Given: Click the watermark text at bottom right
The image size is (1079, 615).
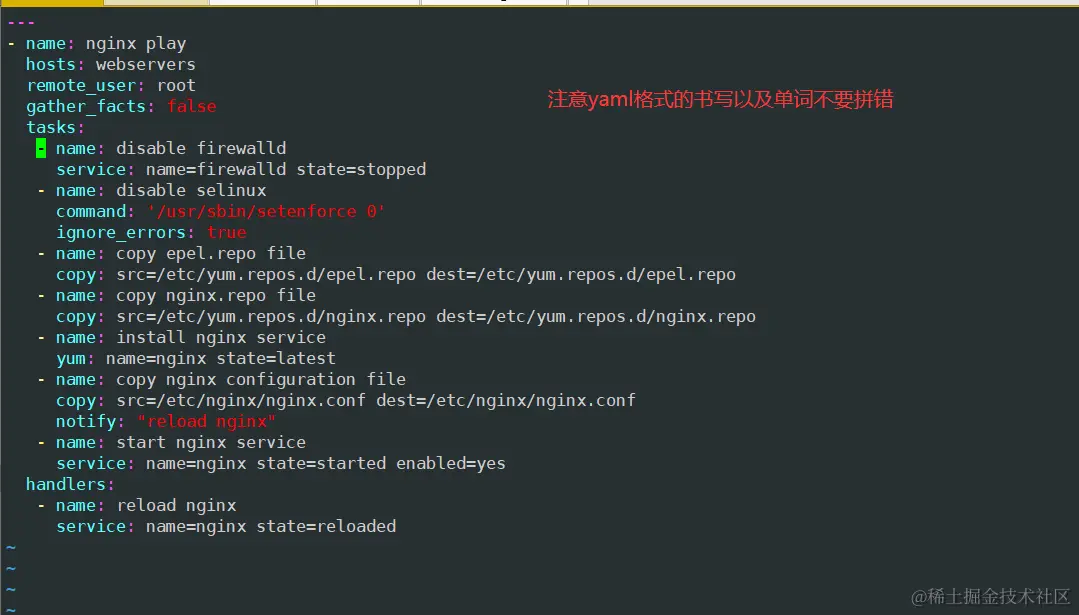Looking at the screenshot, I should pos(990,596).
